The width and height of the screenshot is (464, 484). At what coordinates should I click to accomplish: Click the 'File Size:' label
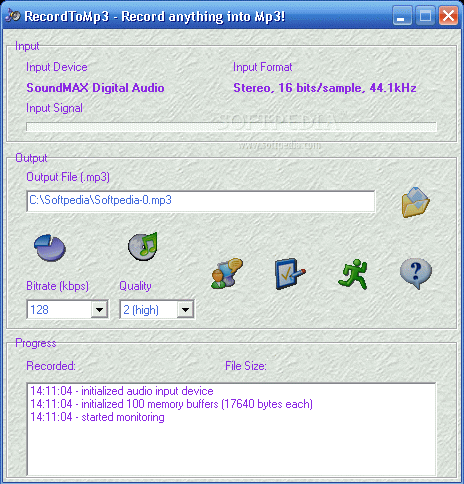coord(246,366)
